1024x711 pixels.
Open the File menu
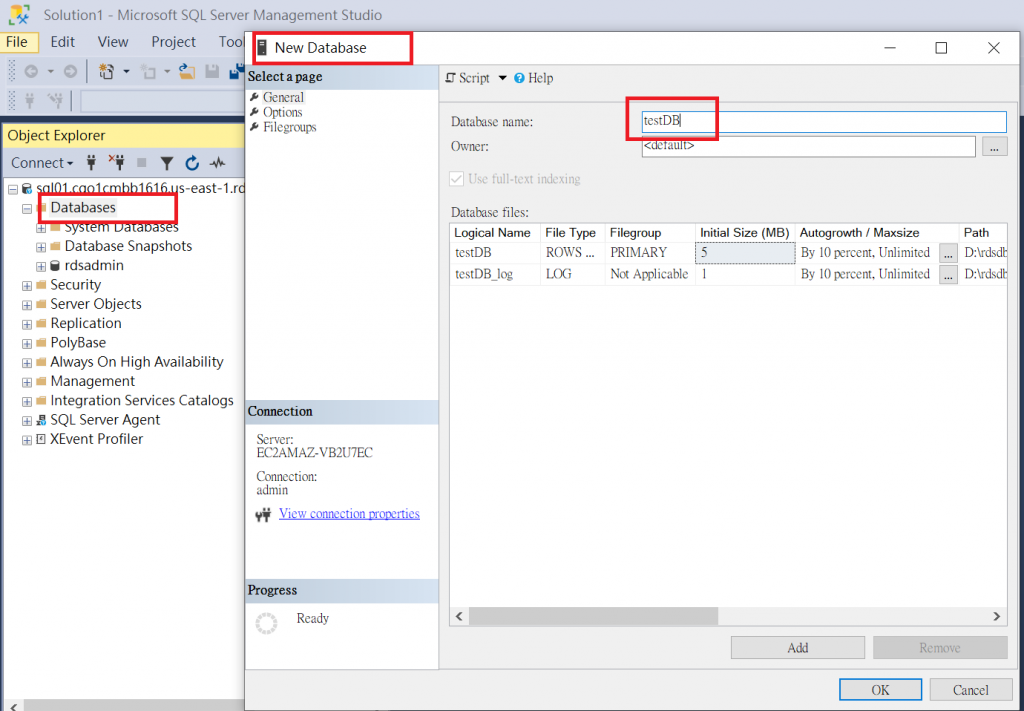click(x=17, y=42)
